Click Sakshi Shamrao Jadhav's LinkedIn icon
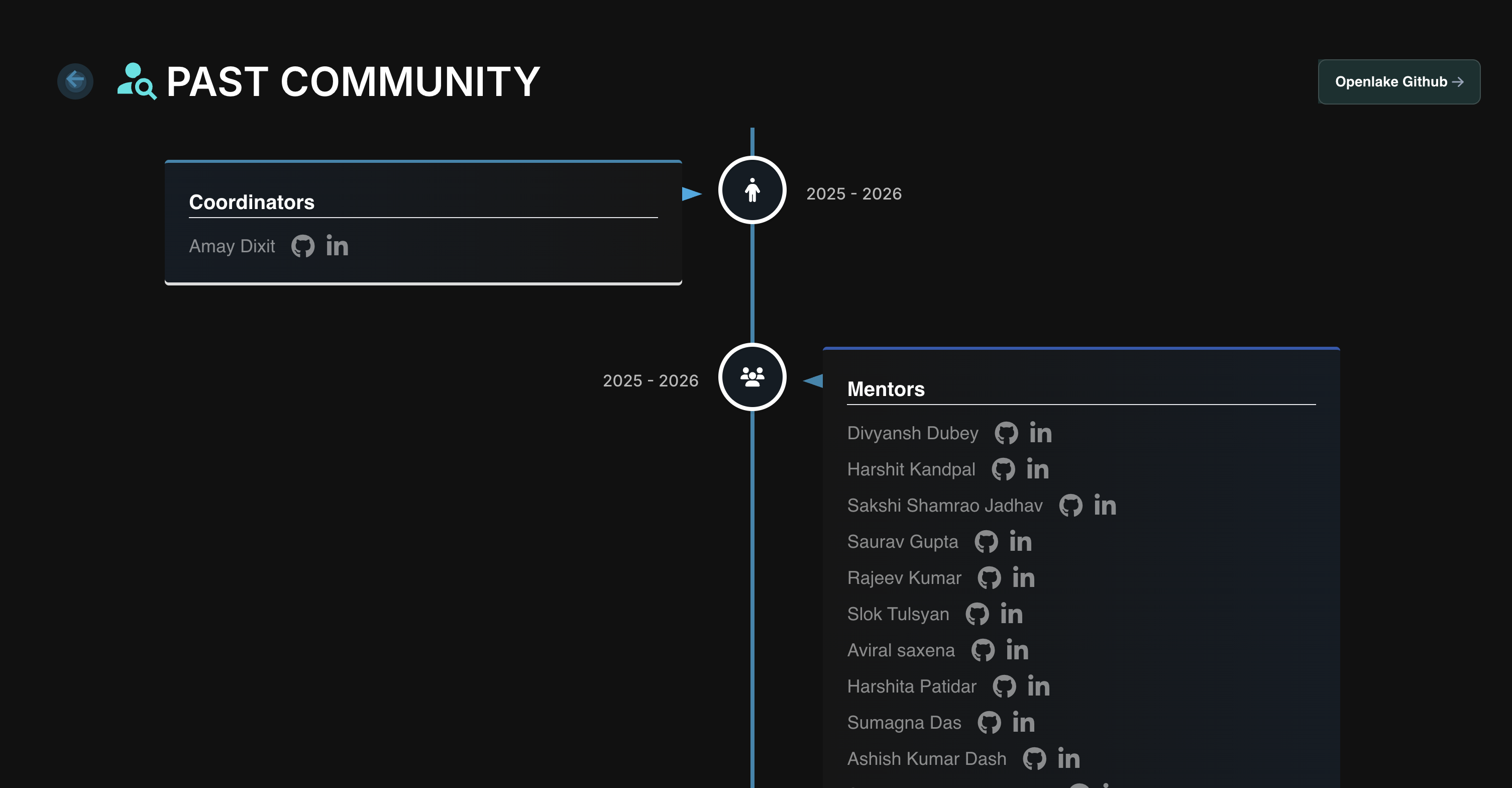Image resolution: width=1512 pixels, height=788 pixels. click(x=1105, y=506)
